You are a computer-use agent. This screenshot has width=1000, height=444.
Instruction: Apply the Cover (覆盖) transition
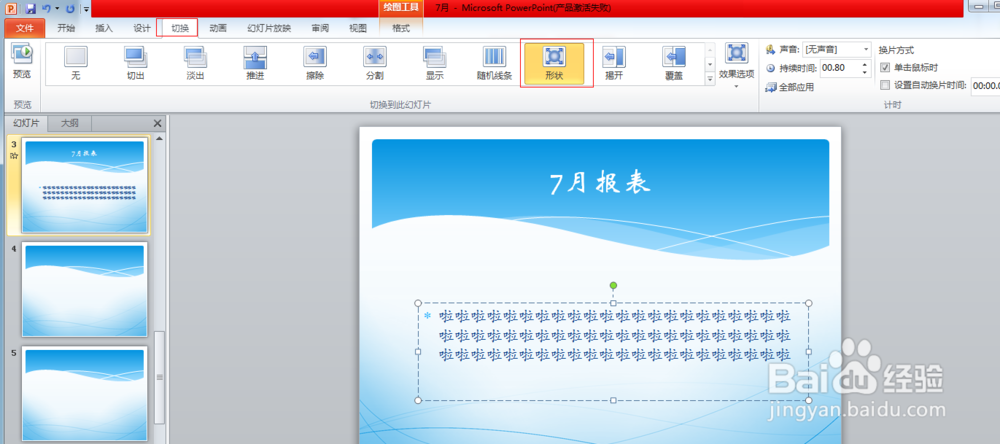[673, 64]
